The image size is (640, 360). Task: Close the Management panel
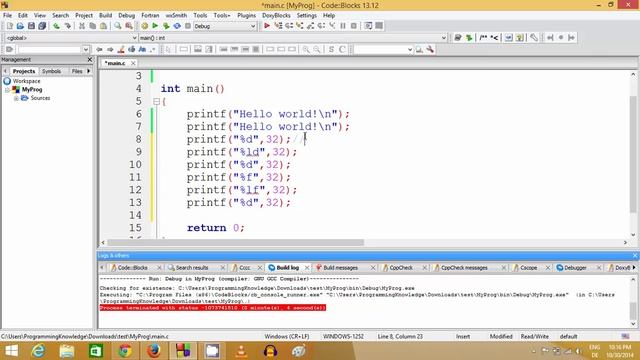click(90, 60)
